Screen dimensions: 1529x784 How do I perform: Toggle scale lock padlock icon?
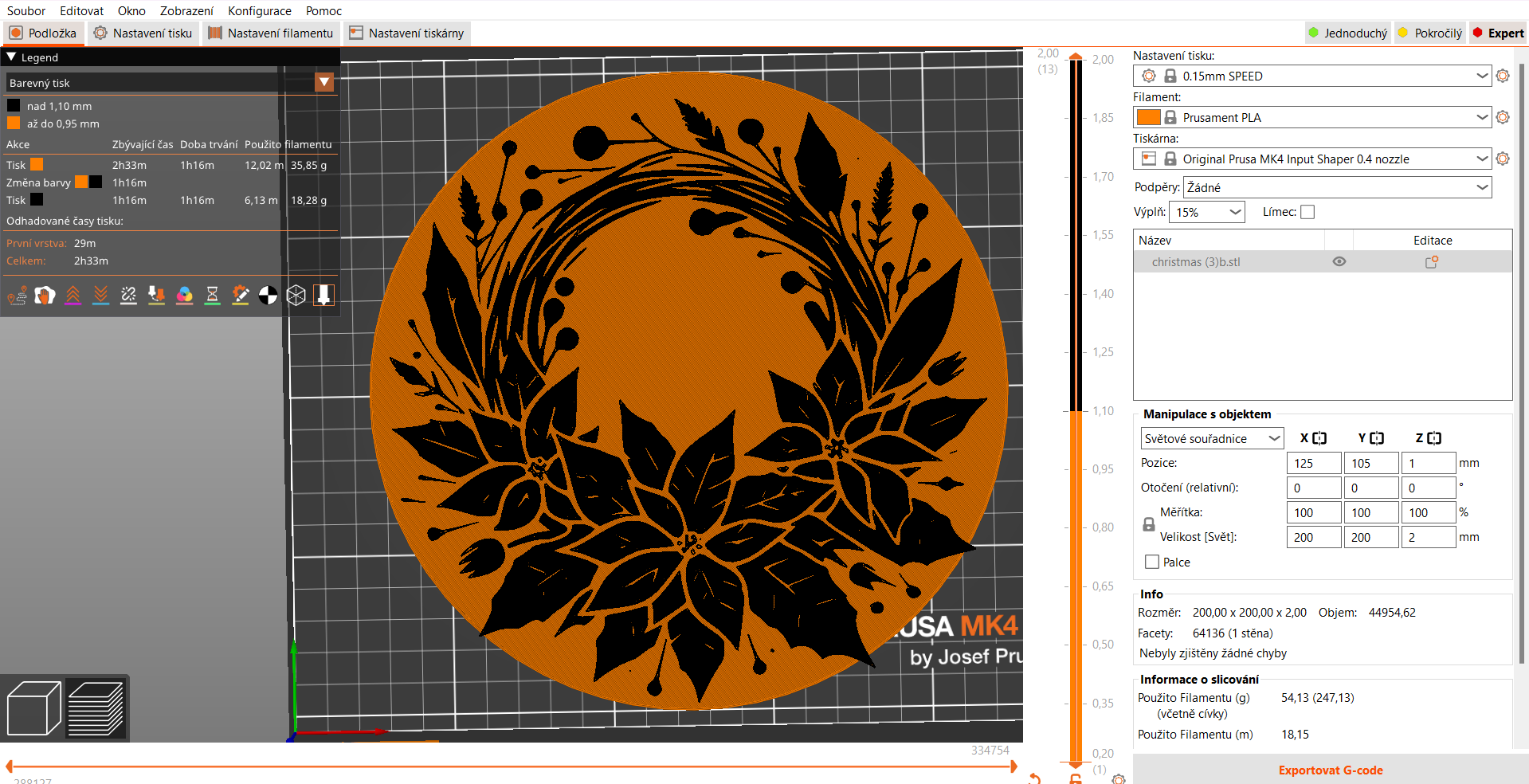pyautogui.click(x=1149, y=524)
